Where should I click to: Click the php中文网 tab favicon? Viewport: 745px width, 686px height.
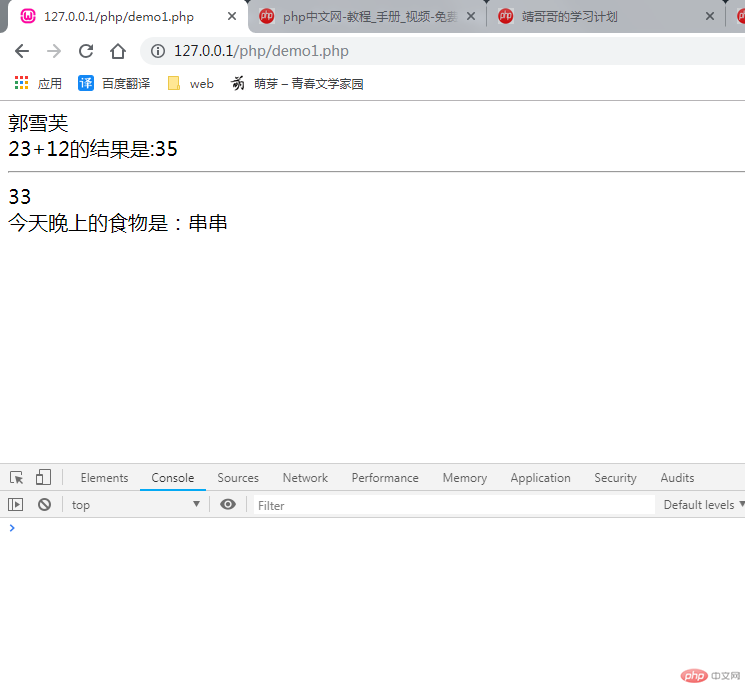click(x=267, y=17)
